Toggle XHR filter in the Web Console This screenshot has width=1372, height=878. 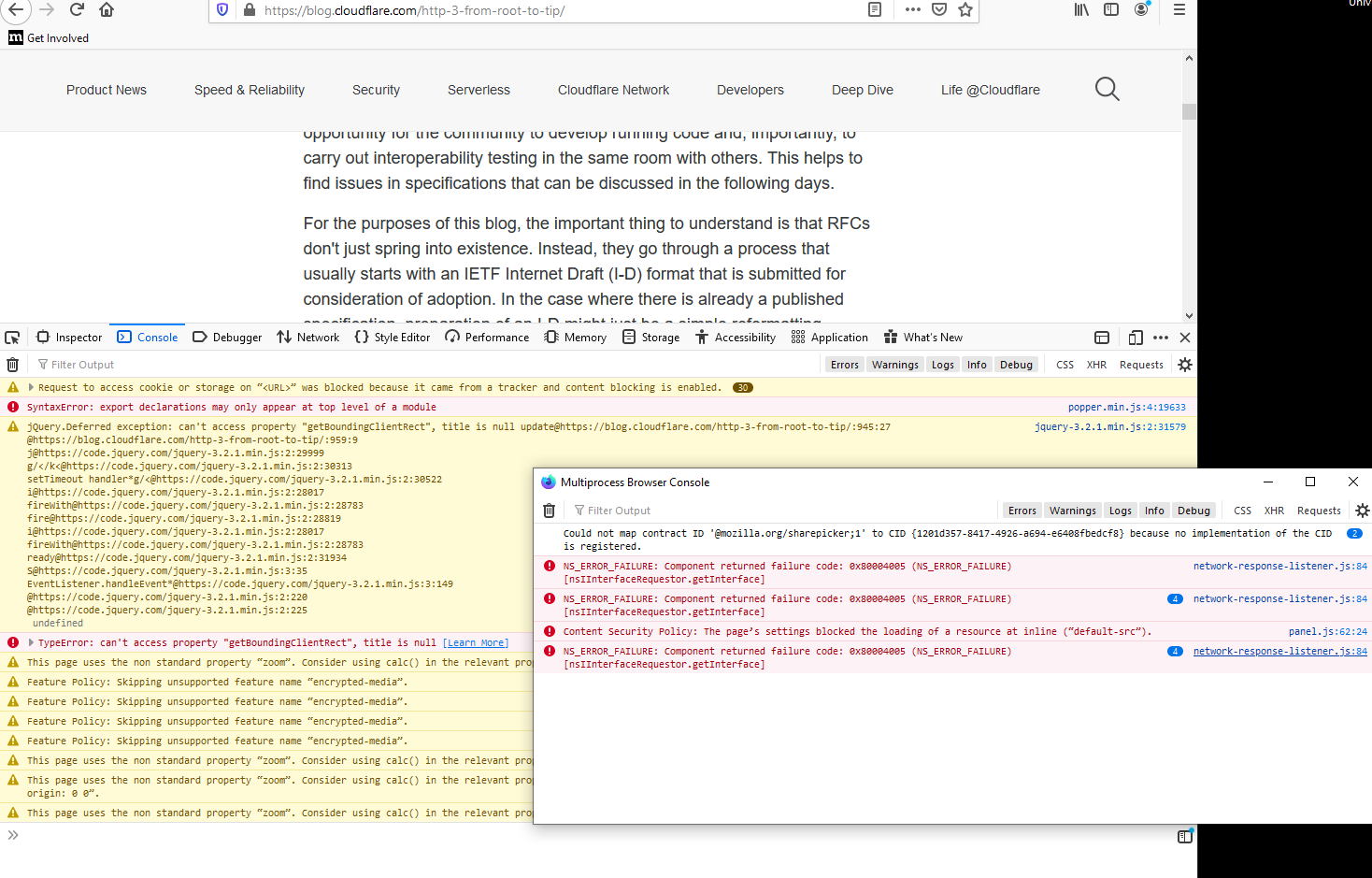pyautogui.click(x=1096, y=365)
